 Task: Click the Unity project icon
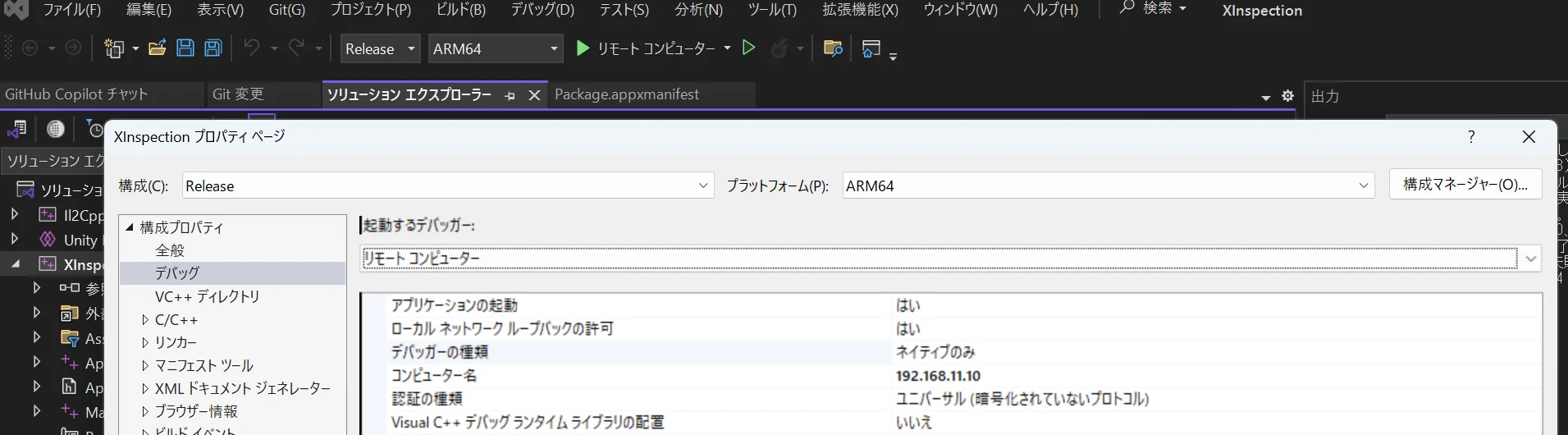[48, 240]
